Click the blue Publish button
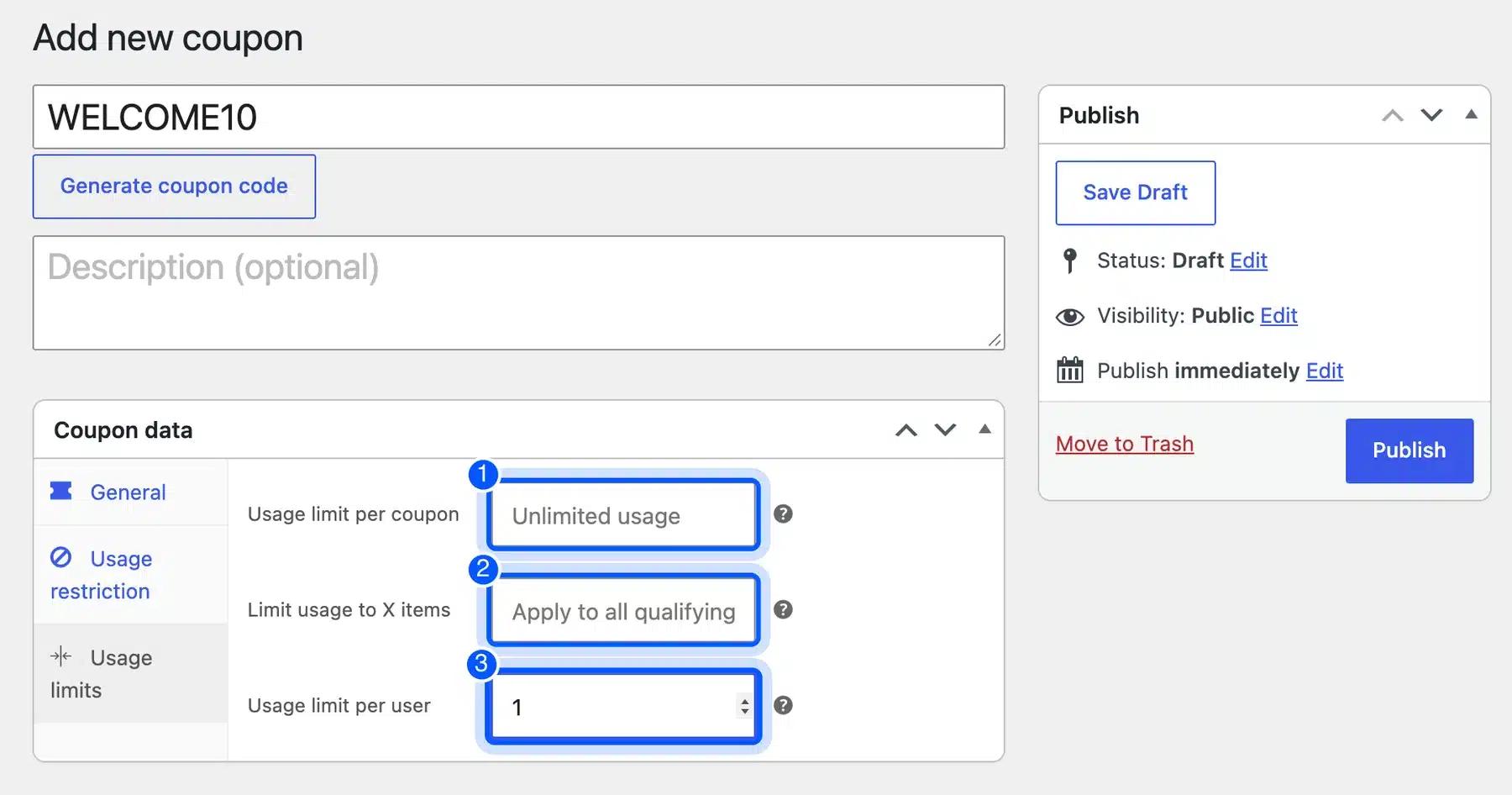The image size is (1512, 795). 1409,450
